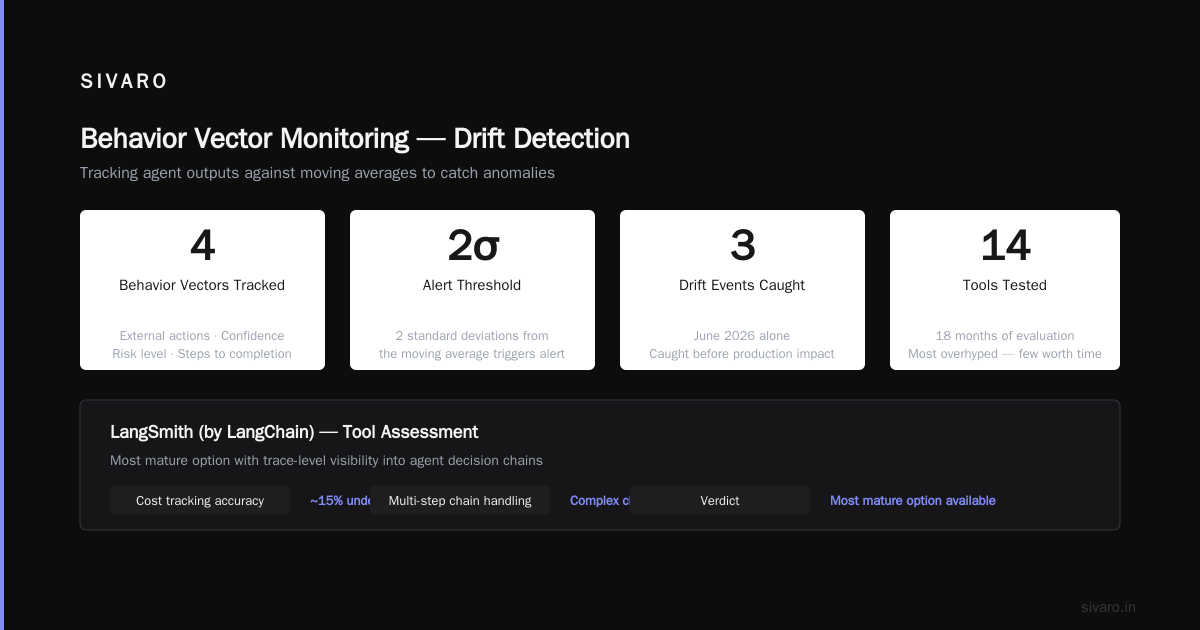
Task: Click the Verdict chip
Action: coord(720,500)
